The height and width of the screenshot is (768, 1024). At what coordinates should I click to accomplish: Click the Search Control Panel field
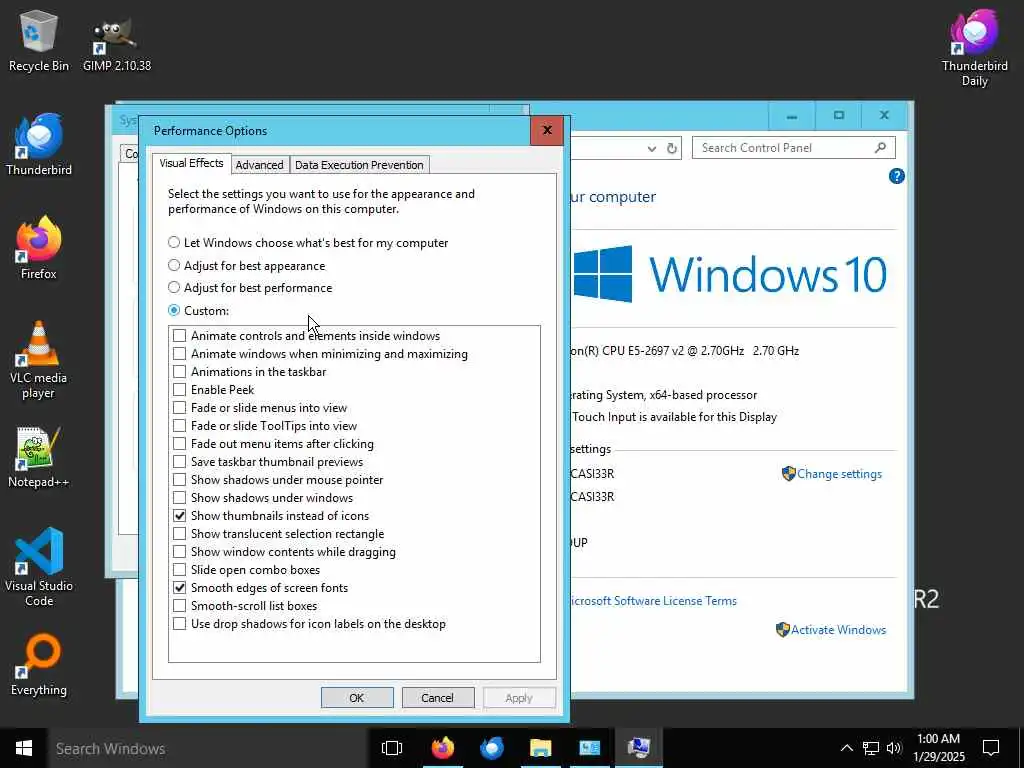click(793, 148)
